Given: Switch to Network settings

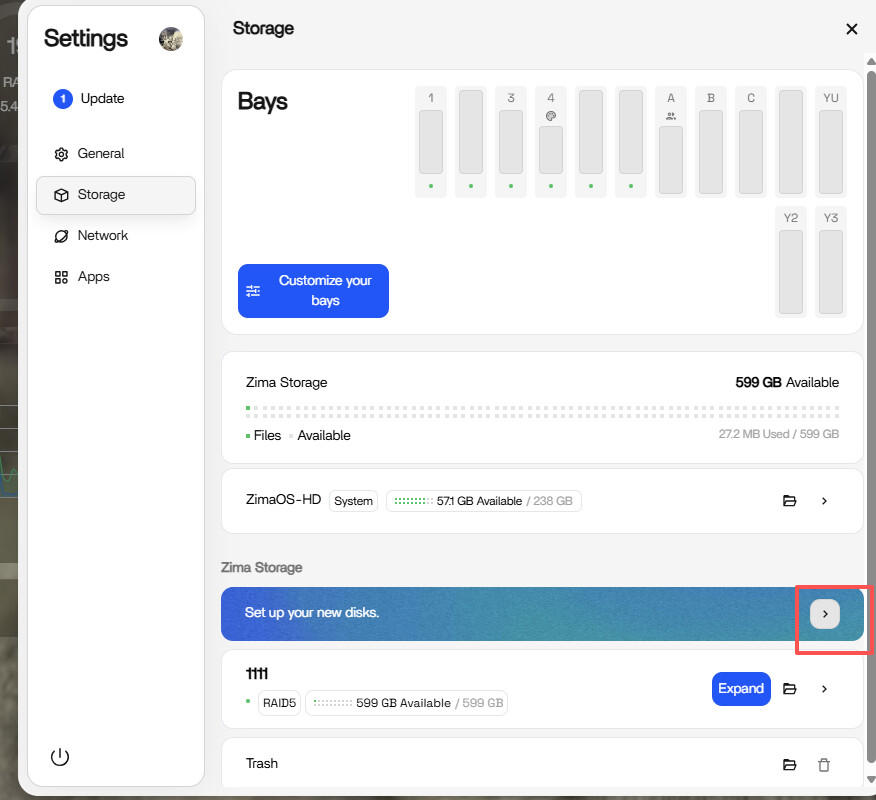Looking at the screenshot, I should pyautogui.click(x=102, y=236).
